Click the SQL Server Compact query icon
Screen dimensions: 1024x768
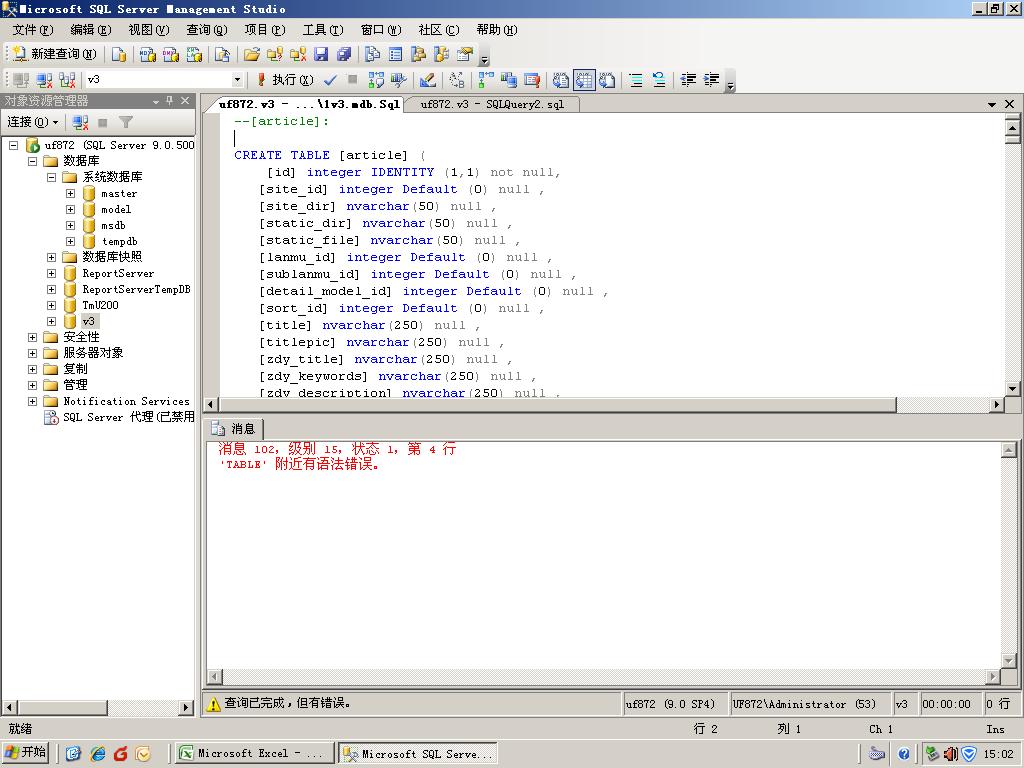(222, 54)
